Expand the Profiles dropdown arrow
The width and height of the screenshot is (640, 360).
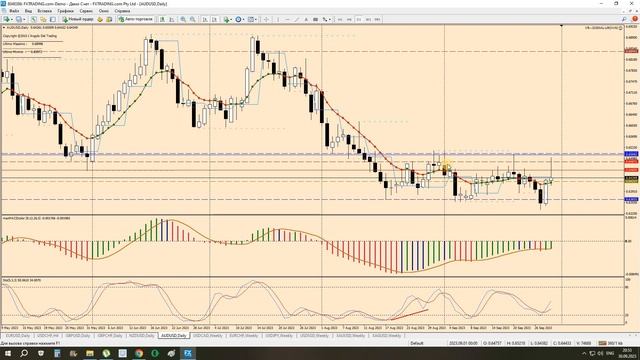[x=24, y=19]
